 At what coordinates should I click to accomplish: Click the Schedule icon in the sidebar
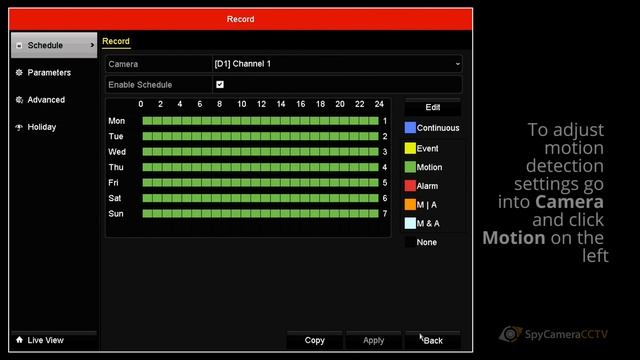(19, 45)
